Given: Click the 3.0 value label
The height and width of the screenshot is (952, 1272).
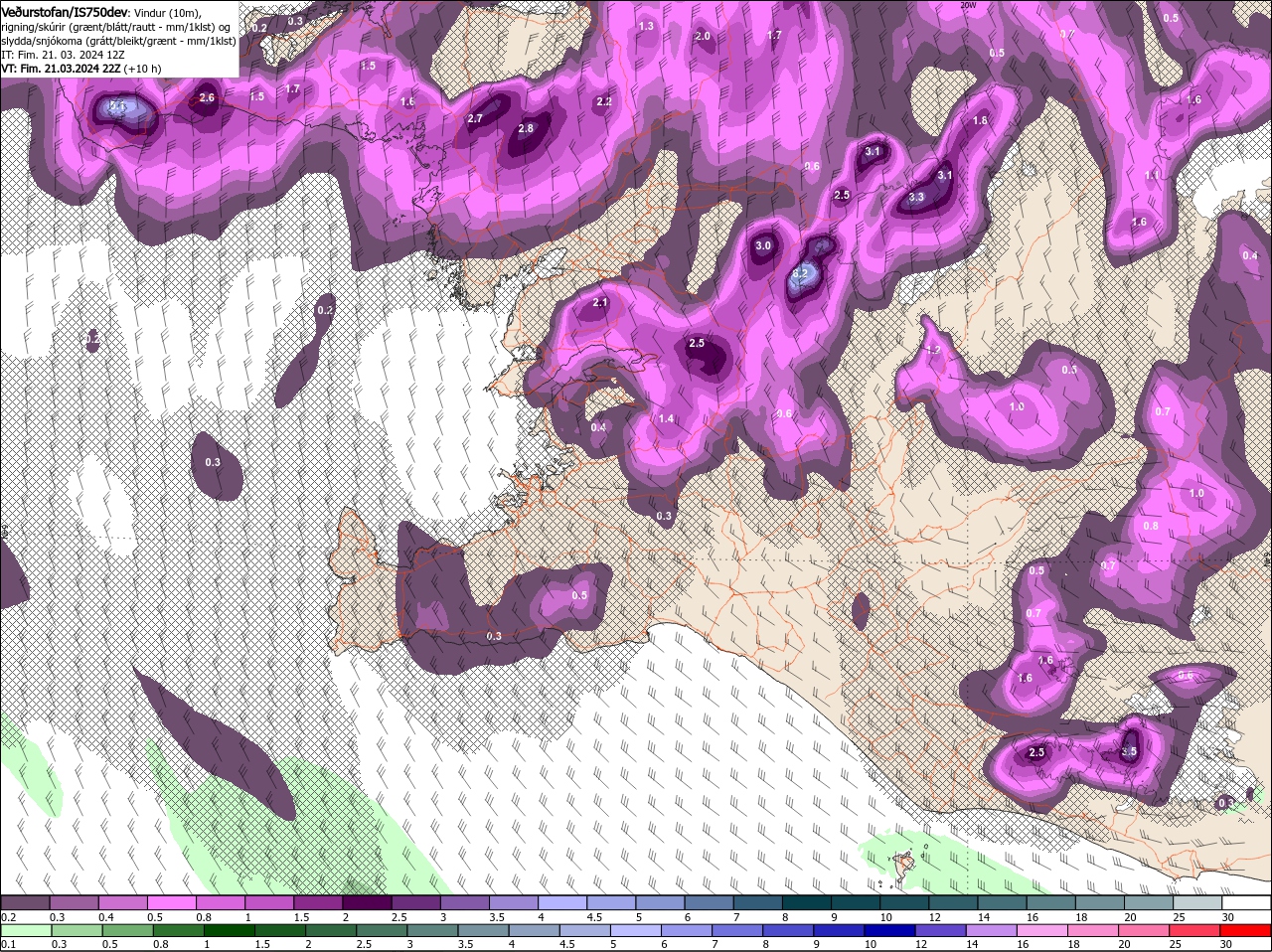Looking at the screenshot, I should click(763, 245).
